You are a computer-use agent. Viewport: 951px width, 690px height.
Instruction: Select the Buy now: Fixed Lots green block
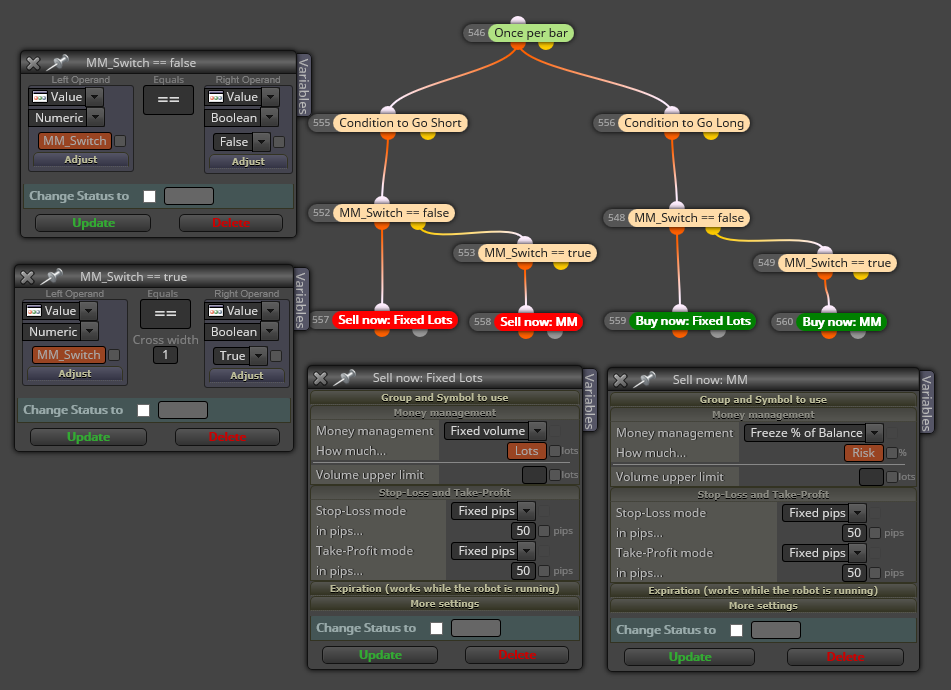pos(693,321)
